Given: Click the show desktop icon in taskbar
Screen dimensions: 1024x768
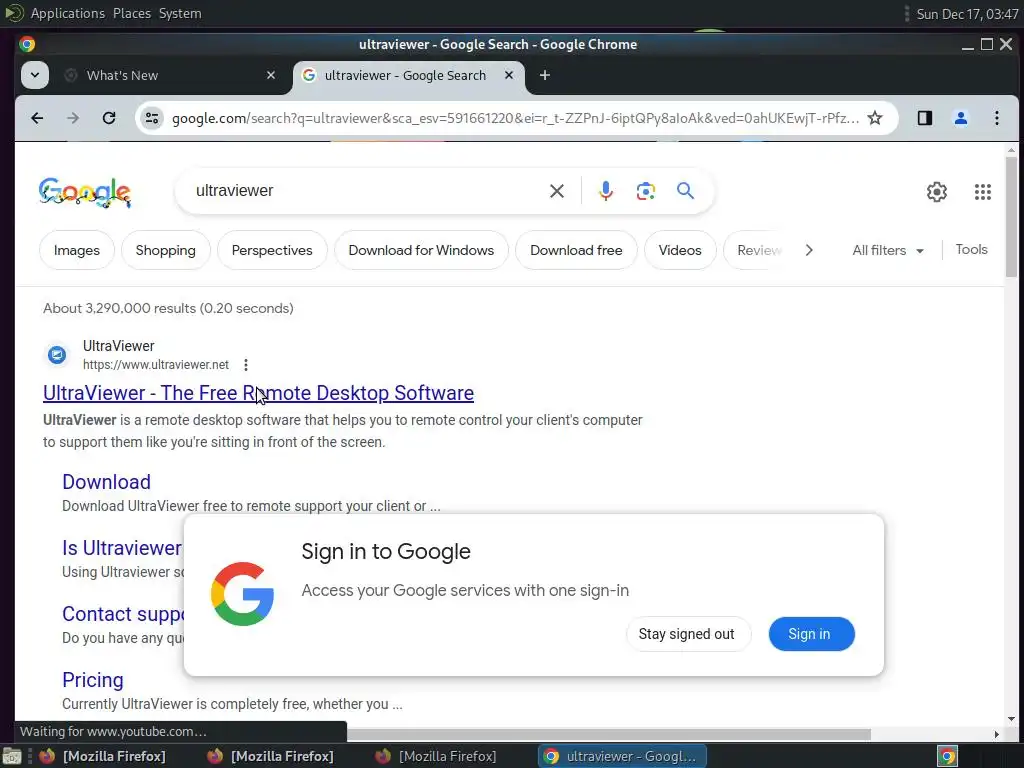Looking at the screenshot, I should (x=12, y=756).
